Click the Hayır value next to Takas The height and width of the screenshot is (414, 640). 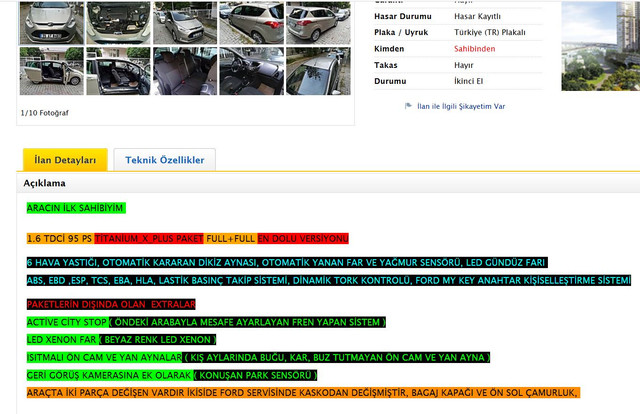[464, 65]
